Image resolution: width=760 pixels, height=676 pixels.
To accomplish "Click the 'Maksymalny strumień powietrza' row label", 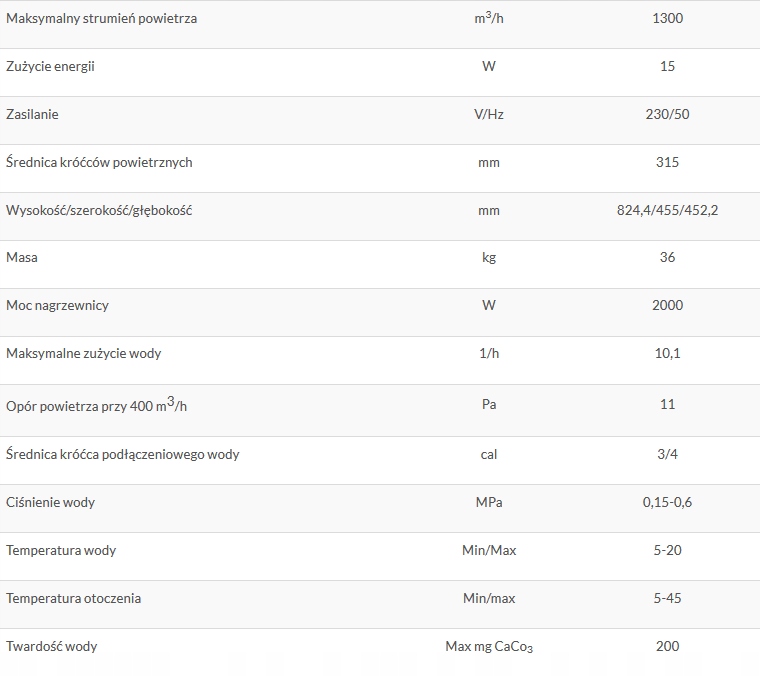I will (x=101, y=18).
